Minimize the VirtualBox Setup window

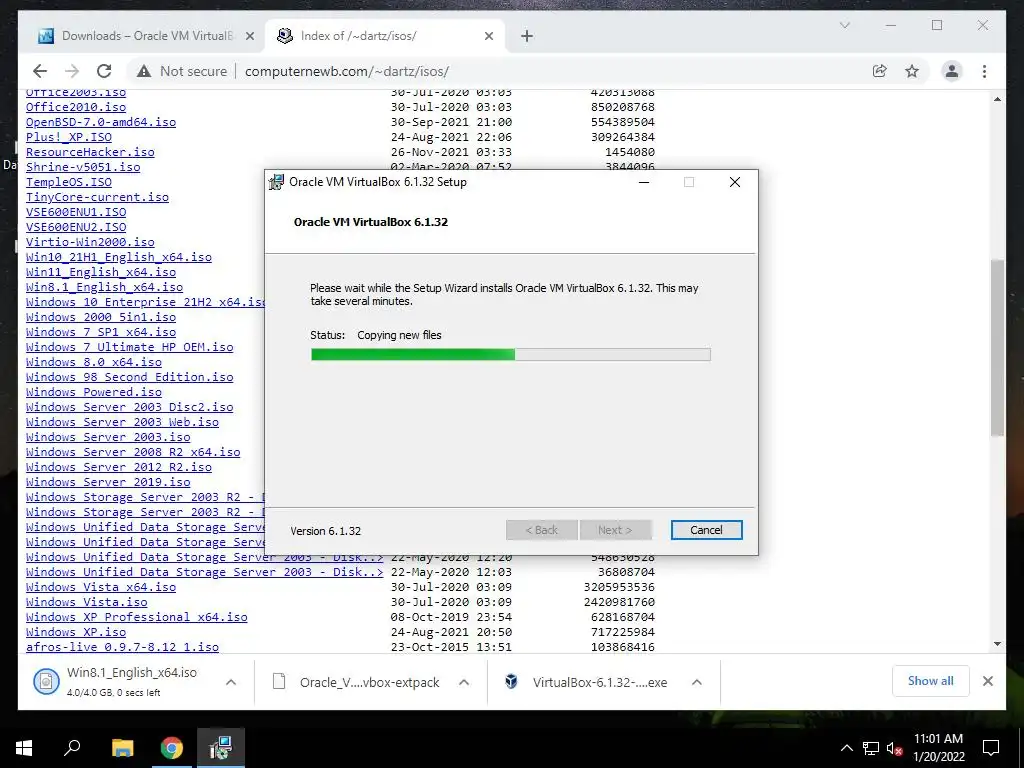[x=644, y=182]
